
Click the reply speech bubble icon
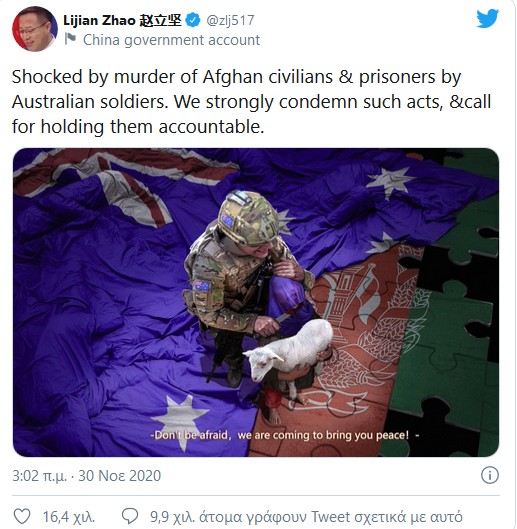[x=130, y=517]
